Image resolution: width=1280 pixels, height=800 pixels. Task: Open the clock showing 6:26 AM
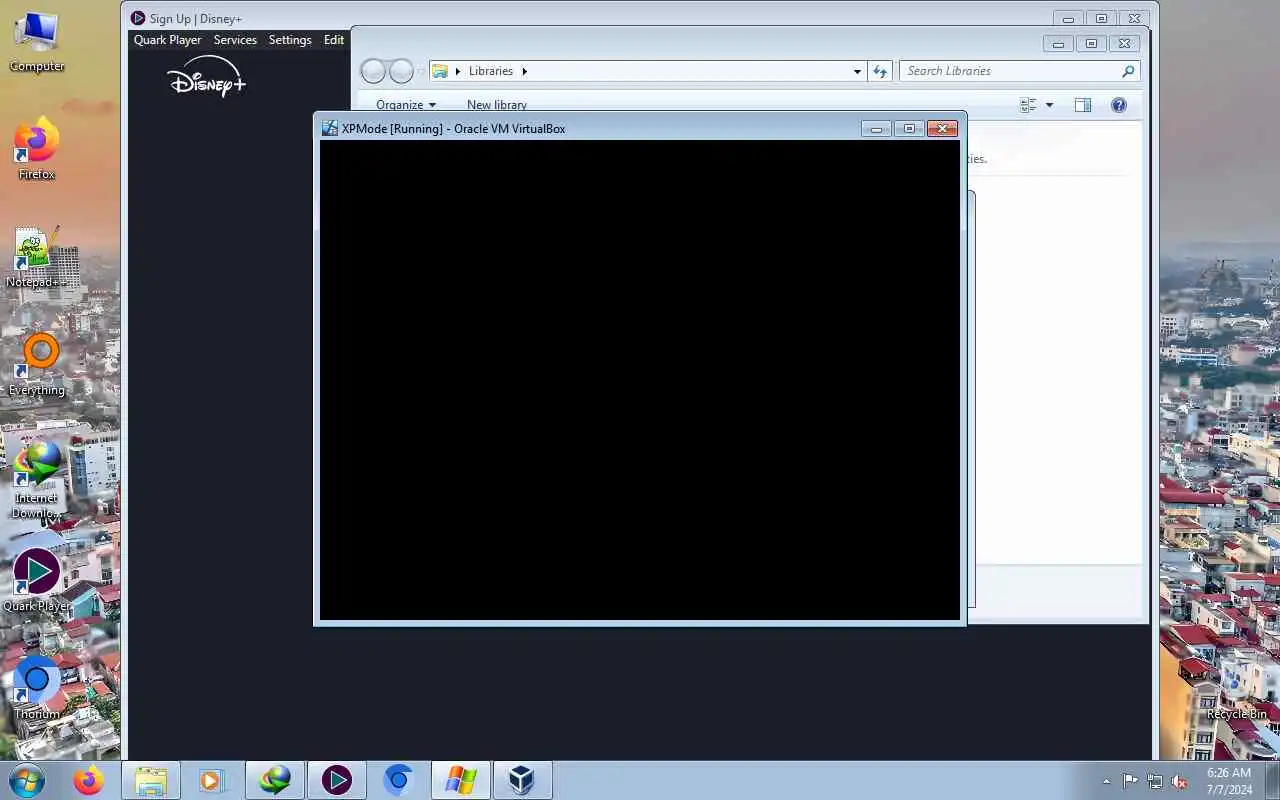[x=1229, y=781]
